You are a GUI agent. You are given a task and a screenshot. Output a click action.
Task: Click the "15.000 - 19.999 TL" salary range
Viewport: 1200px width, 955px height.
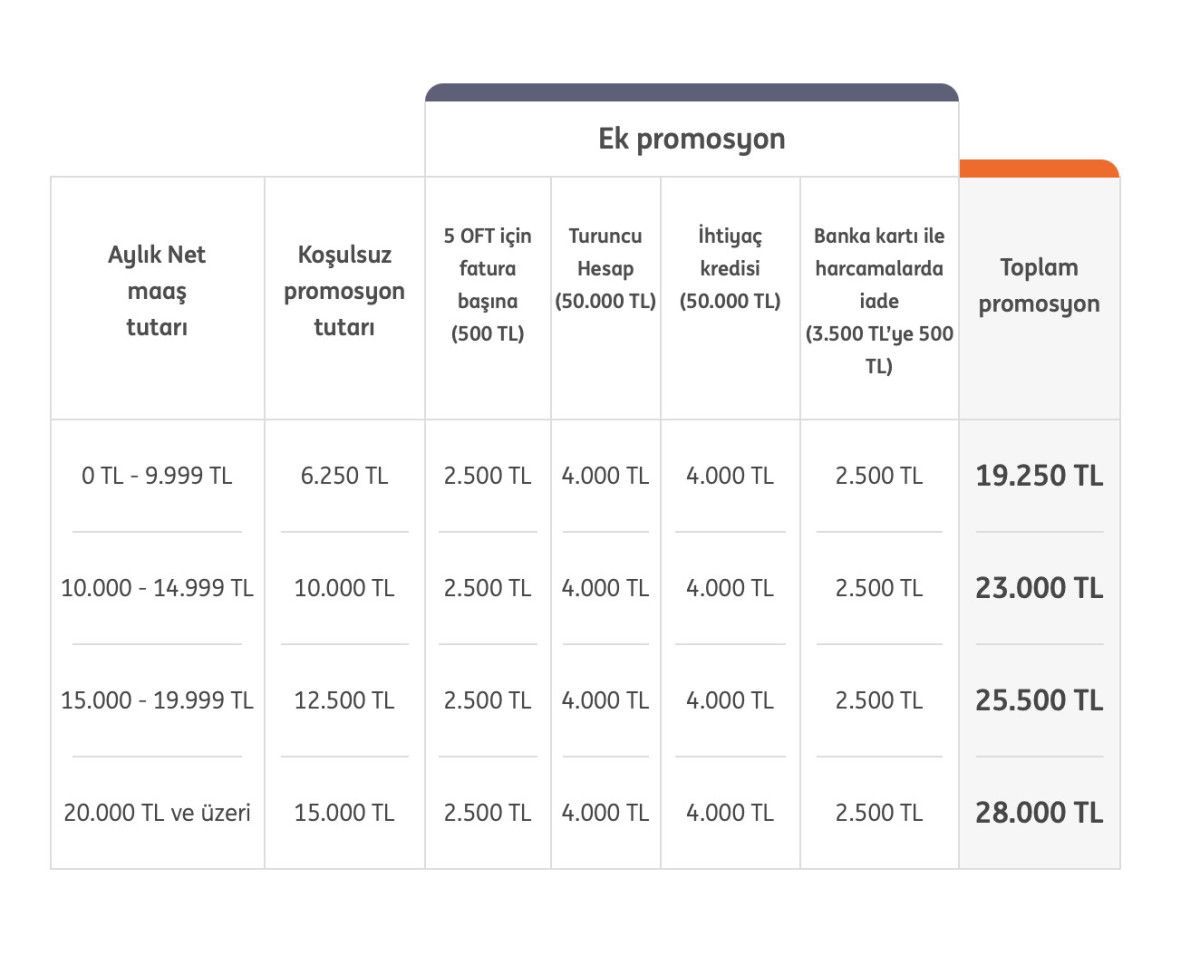pyautogui.click(x=157, y=701)
